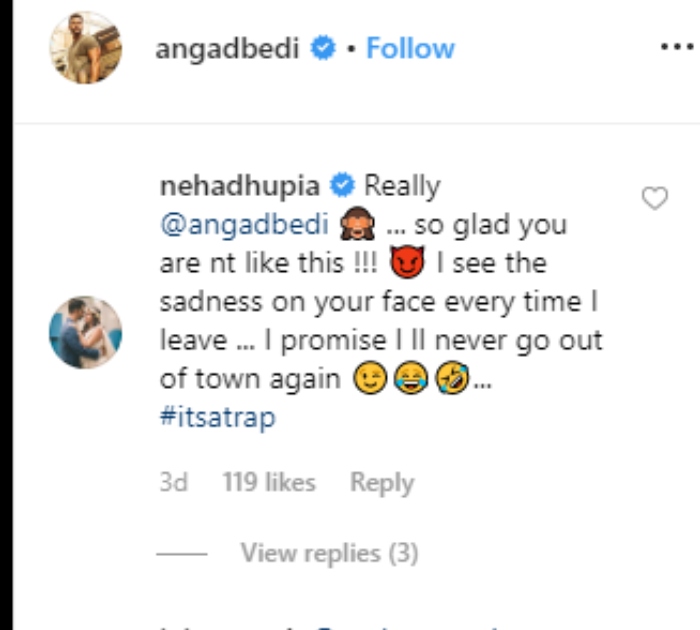The width and height of the screenshot is (700, 630).
Task: Click the angadbedi username in the header
Action: (x=227, y=48)
